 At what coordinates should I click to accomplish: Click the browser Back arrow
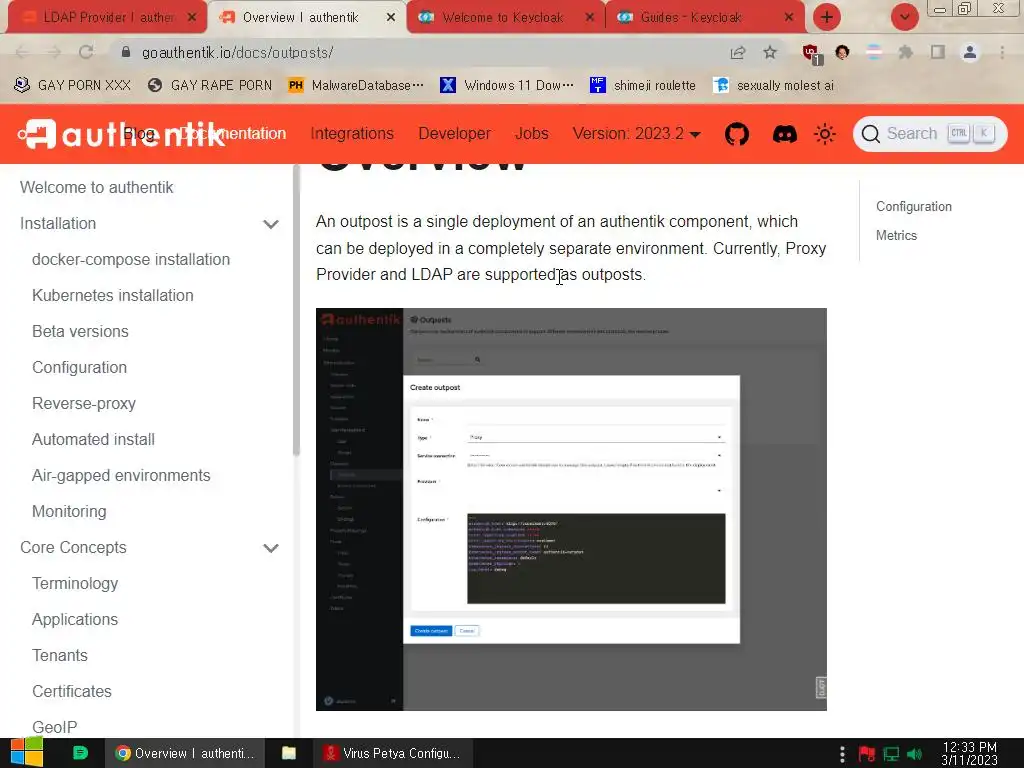coord(22,52)
